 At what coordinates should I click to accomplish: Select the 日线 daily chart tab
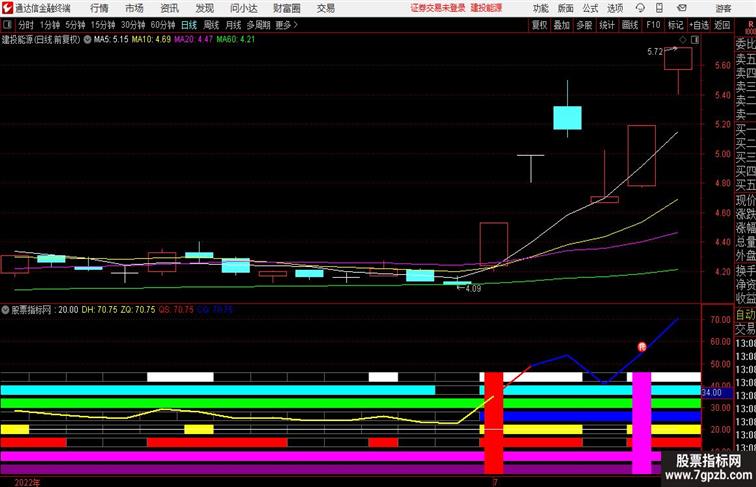pos(189,25)
